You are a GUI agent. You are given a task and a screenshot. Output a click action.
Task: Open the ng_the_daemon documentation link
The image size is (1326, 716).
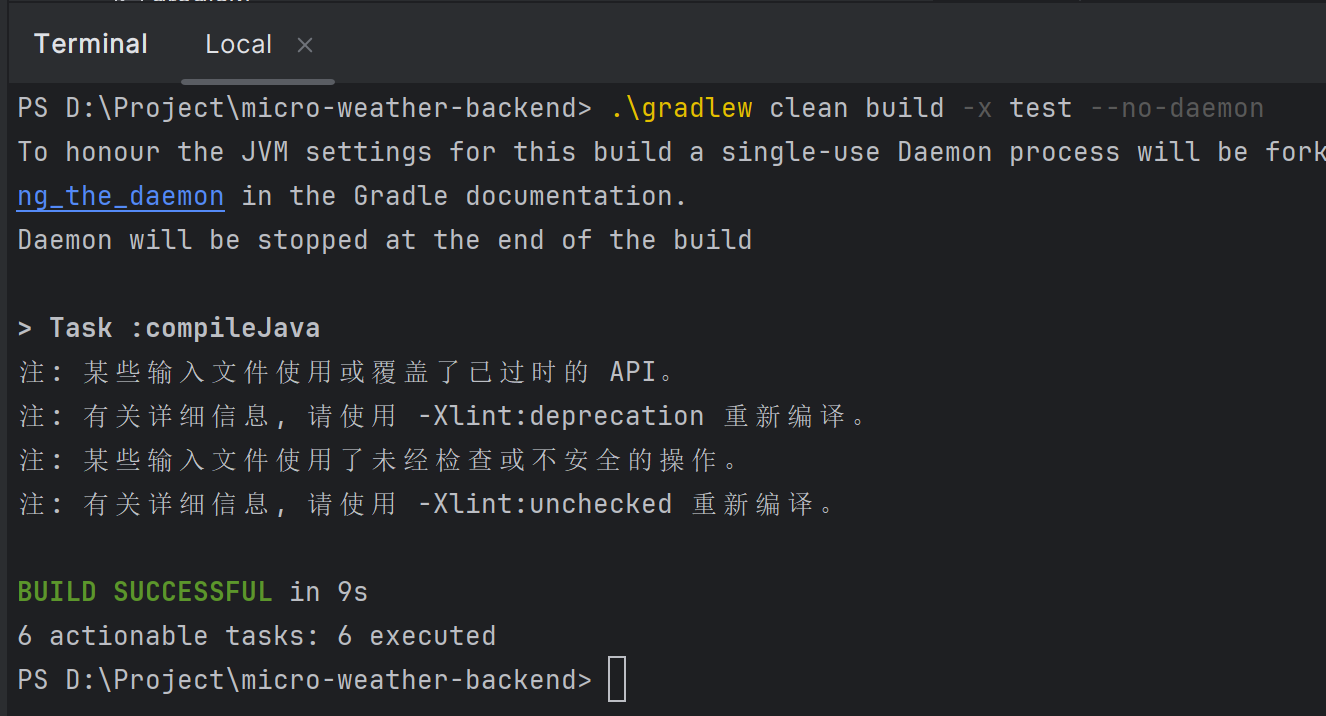pyautogui.click(x=121, y=196)
